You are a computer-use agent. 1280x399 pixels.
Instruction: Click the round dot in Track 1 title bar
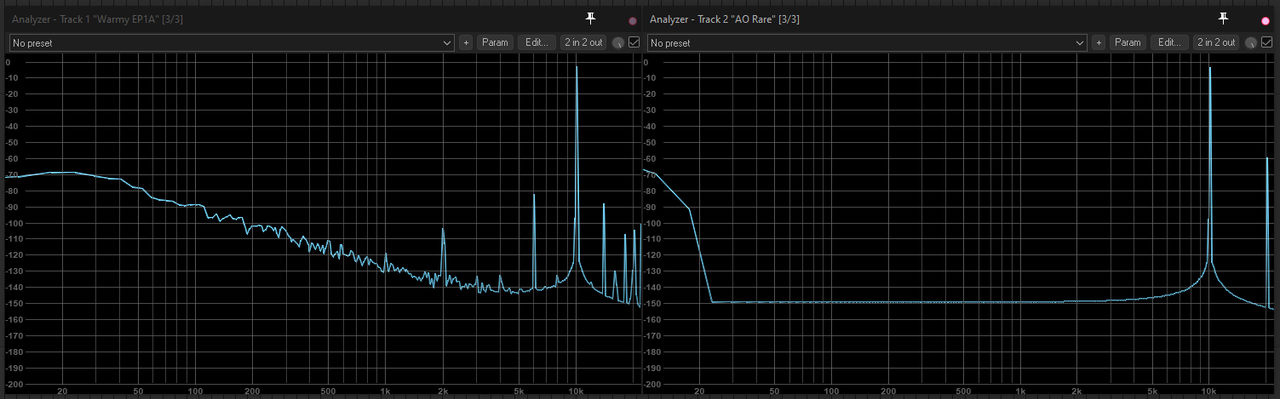[x=632, y=20]
